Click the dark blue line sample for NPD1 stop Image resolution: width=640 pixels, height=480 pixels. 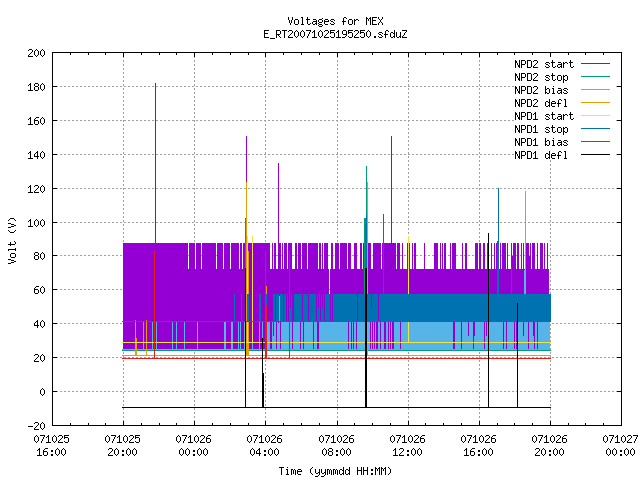(x=595, y=129)
